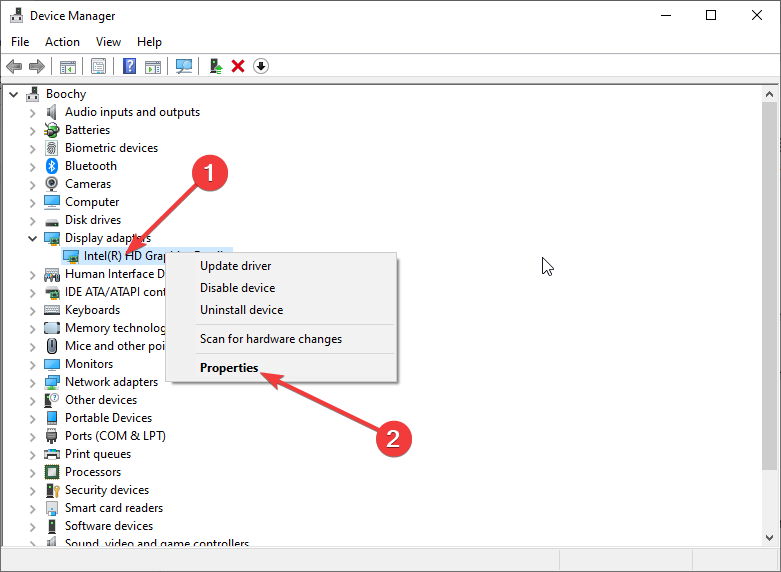781x572 pixels.
Task: Expand the Monitors category chevron
Action: point(32,365)
